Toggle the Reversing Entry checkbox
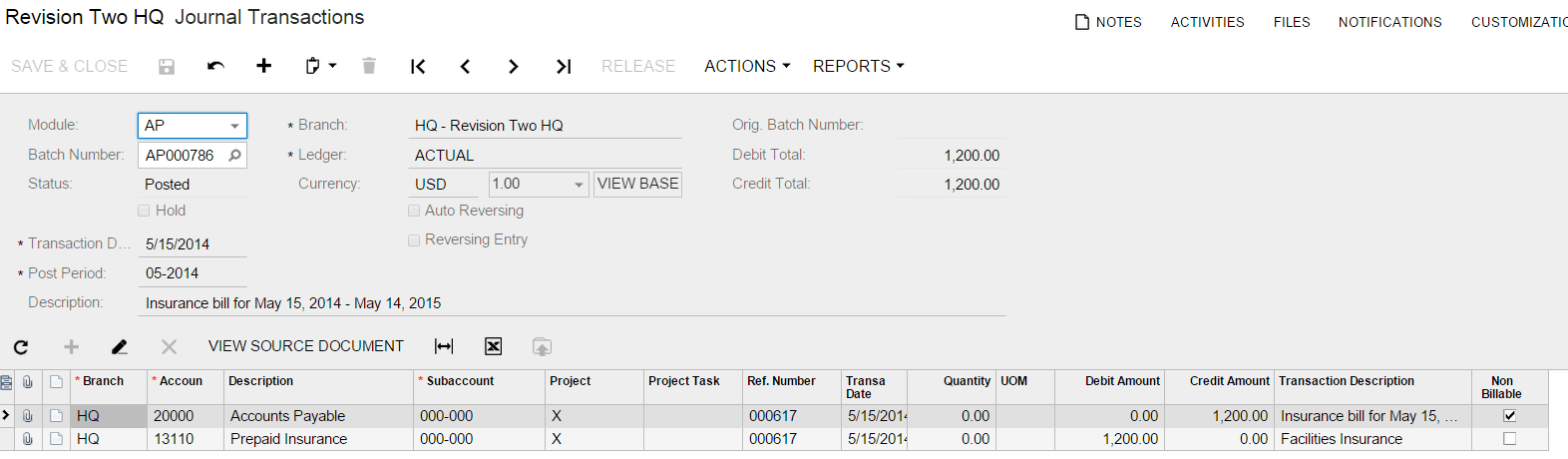 [414, 239]
